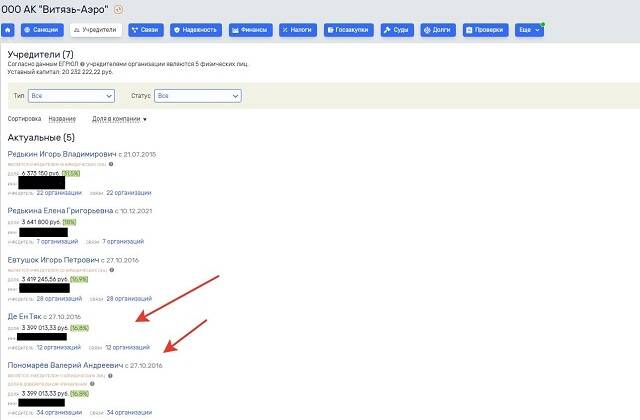Switch to the Связи tab

(146, 30)
